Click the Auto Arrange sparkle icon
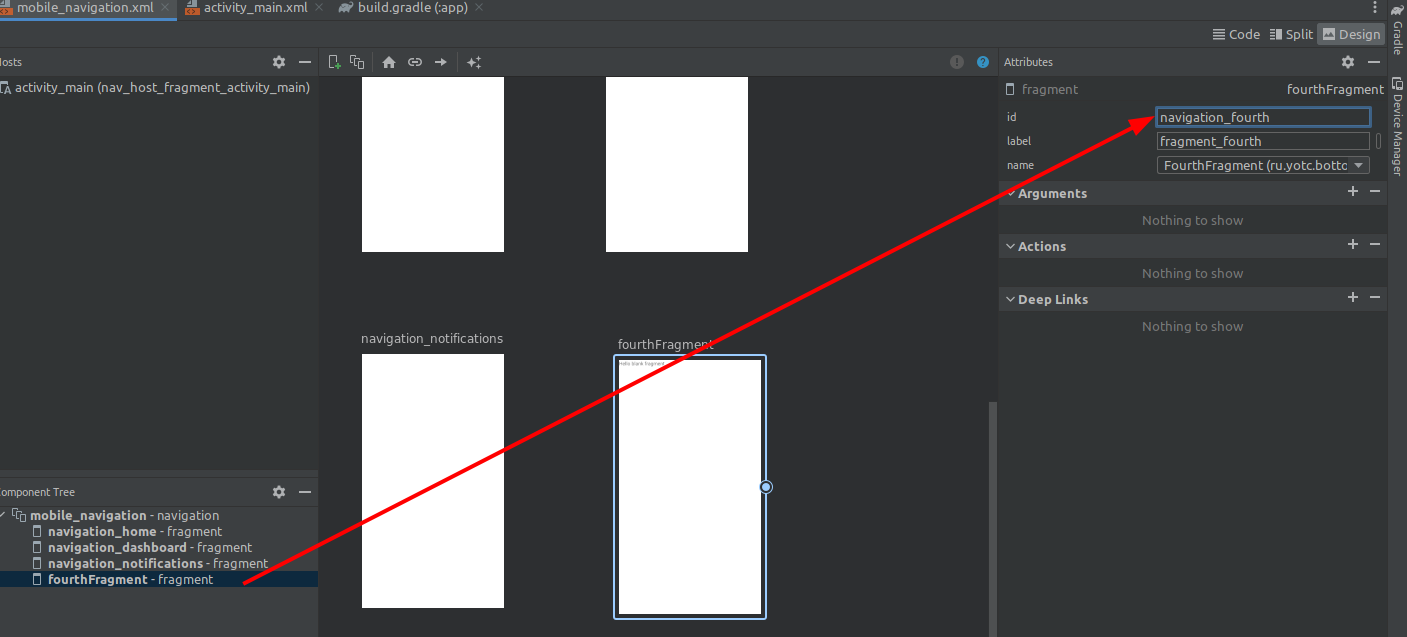Image resolution: width=1407 pixels, height=637 pixels. point(474,62)
